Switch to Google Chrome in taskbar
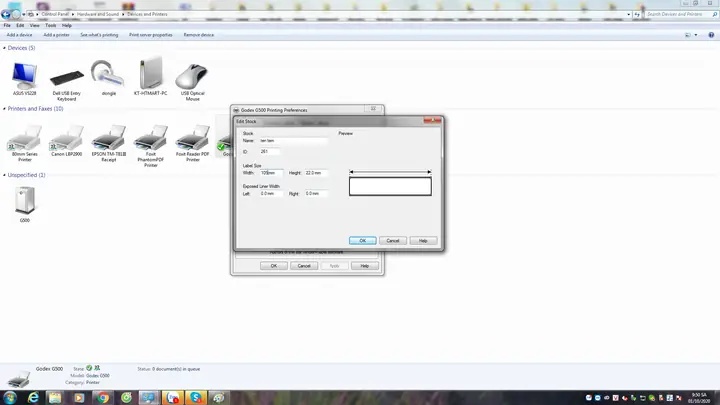 [x=103, y=398]
